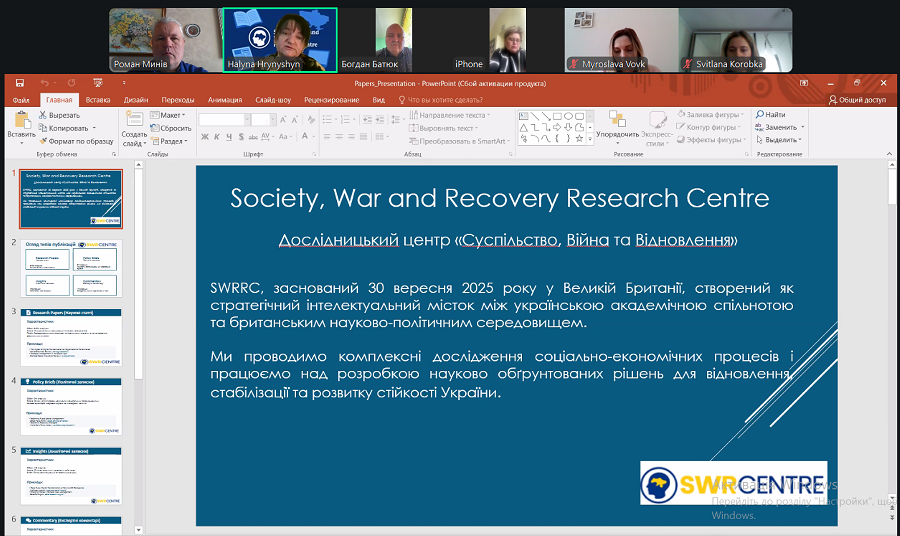Open the Раздел section dropdown
Screen dimensions: 900x536
pos(170,141)
